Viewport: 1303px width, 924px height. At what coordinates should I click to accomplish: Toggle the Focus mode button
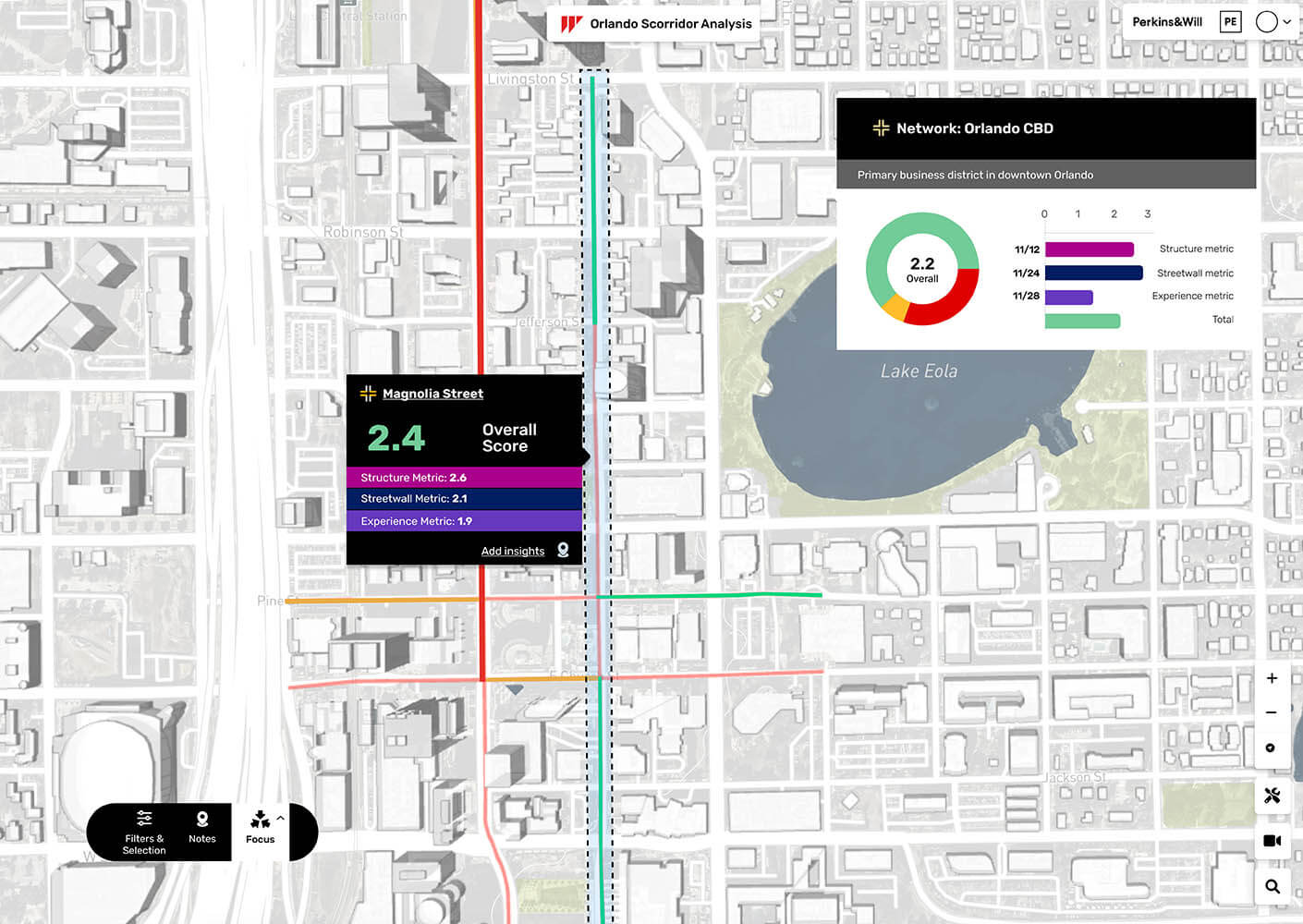point(260,827)
